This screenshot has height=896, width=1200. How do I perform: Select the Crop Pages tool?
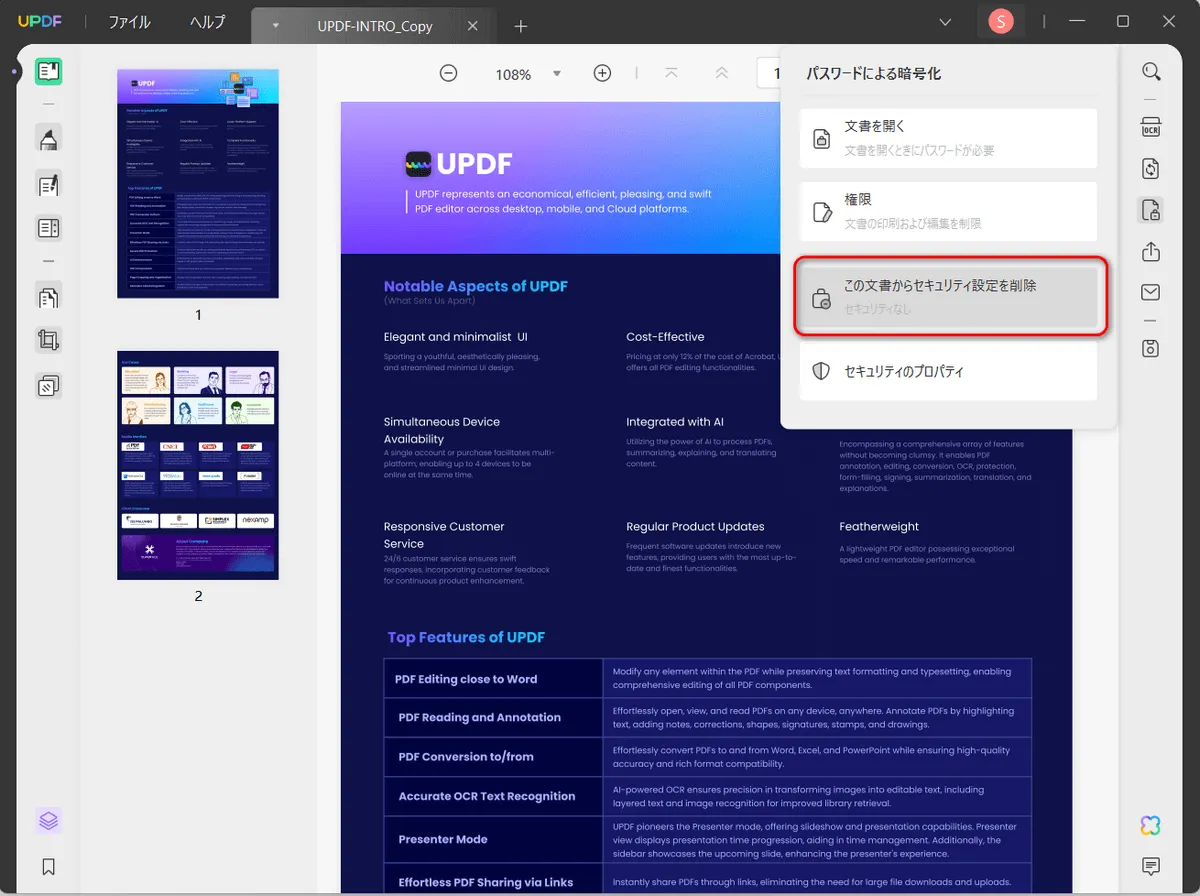click(x=49, y=340)
